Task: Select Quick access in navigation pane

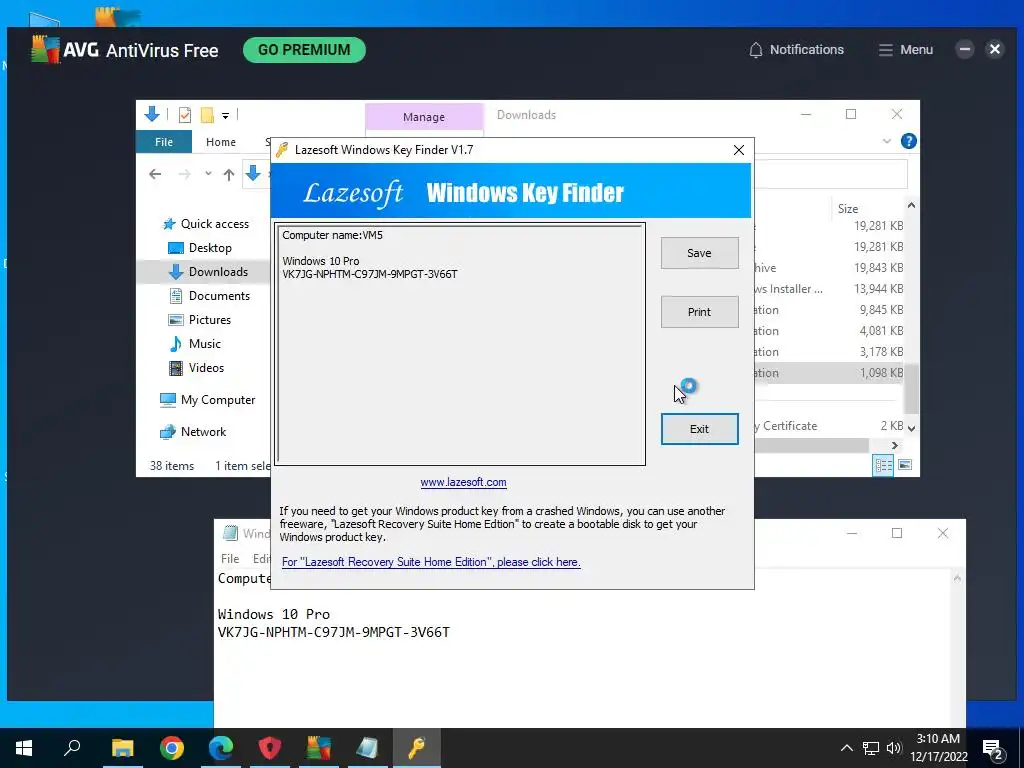Action: (206, 224)
